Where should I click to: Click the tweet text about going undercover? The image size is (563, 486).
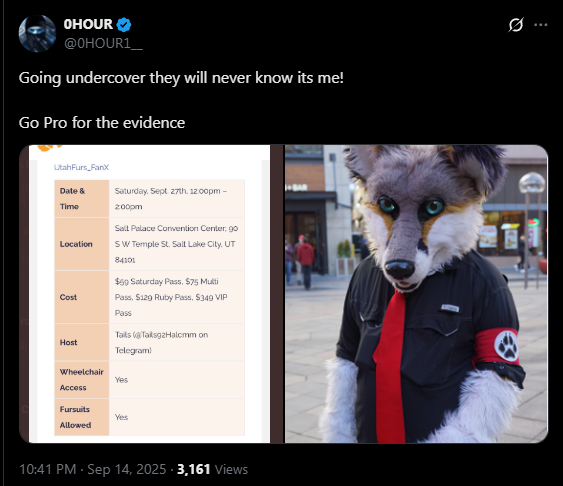coord(181,78)
